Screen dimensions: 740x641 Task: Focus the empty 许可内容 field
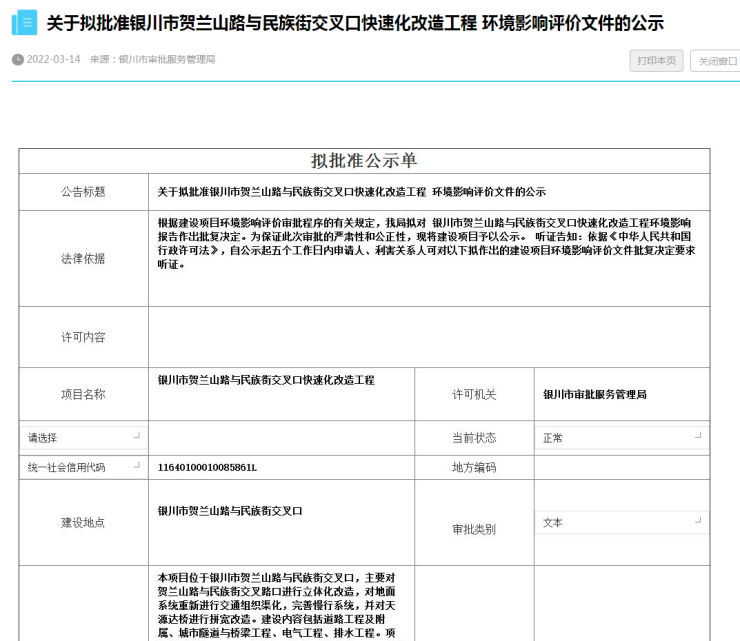428,337
